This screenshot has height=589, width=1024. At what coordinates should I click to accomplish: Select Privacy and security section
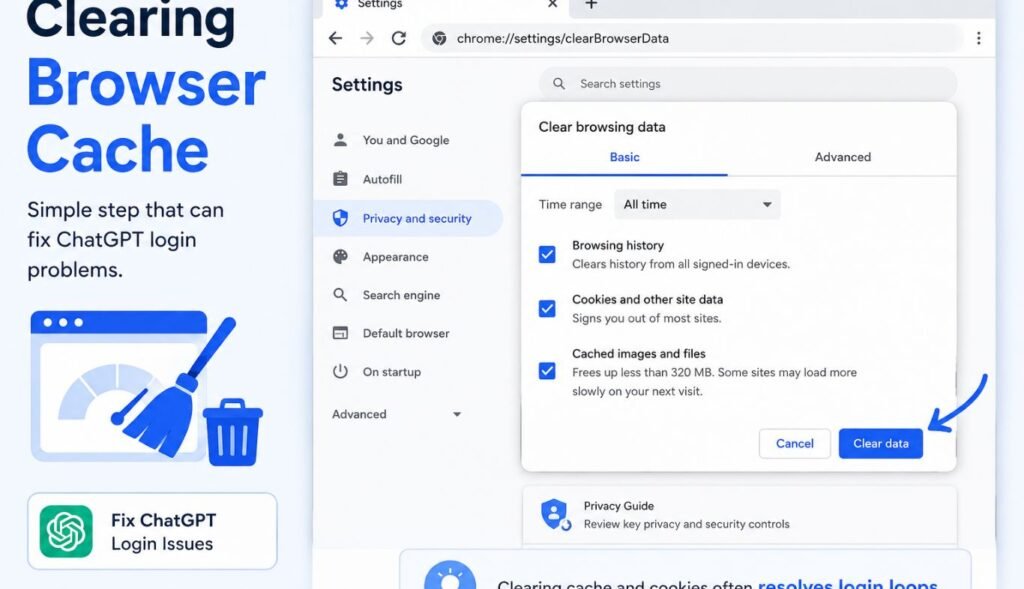(409, 218)
